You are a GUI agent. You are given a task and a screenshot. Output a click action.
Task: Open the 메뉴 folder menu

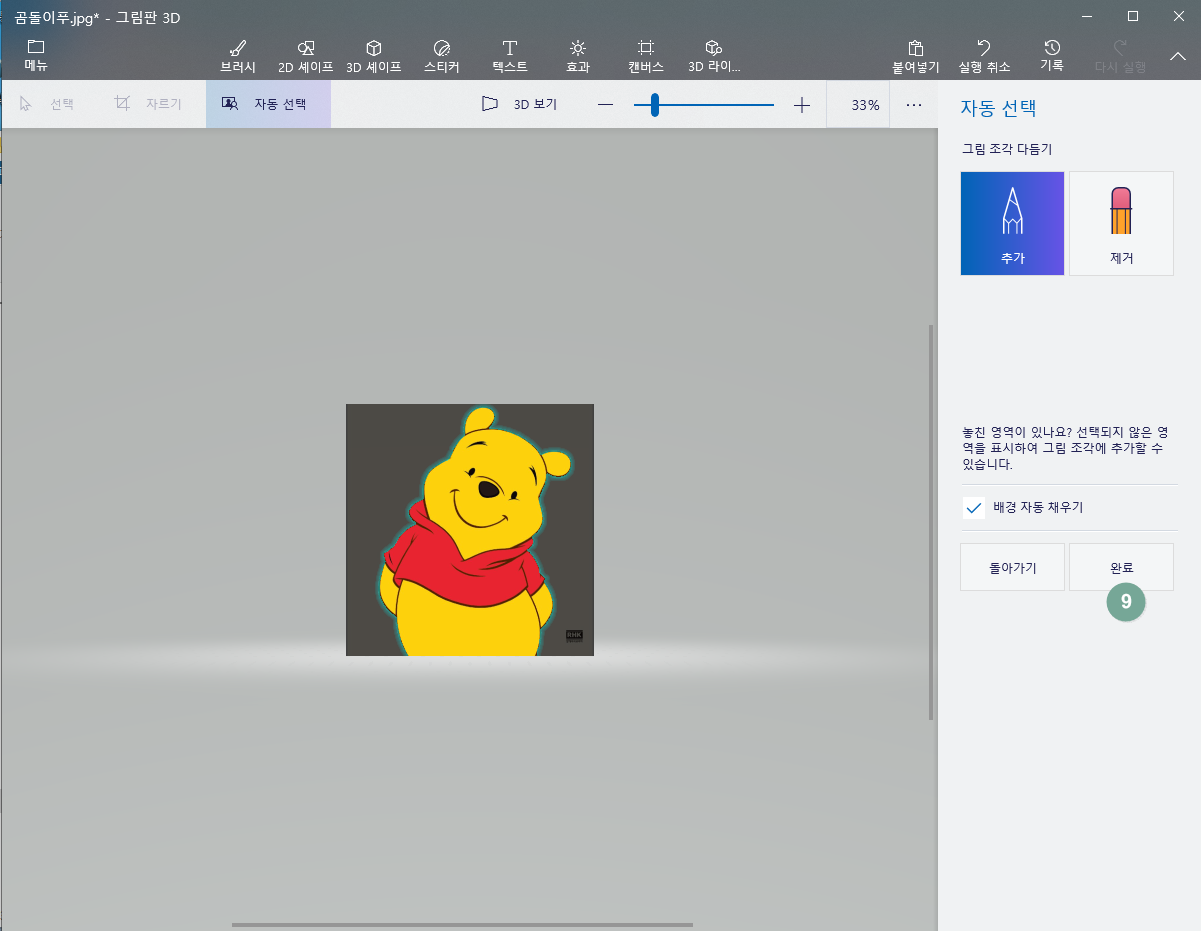pos(36,56)
